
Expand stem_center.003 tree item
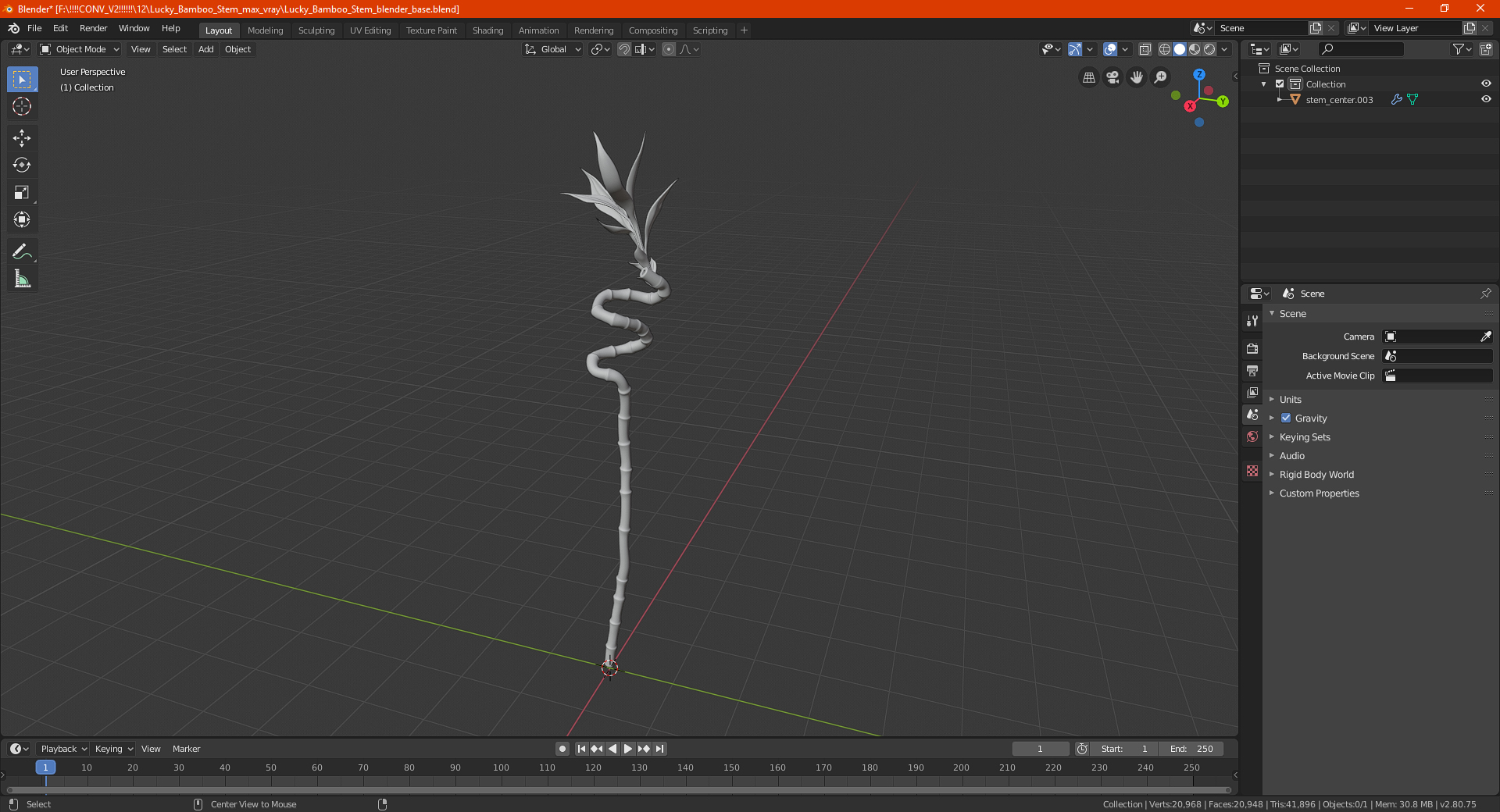click(1279, 99)
